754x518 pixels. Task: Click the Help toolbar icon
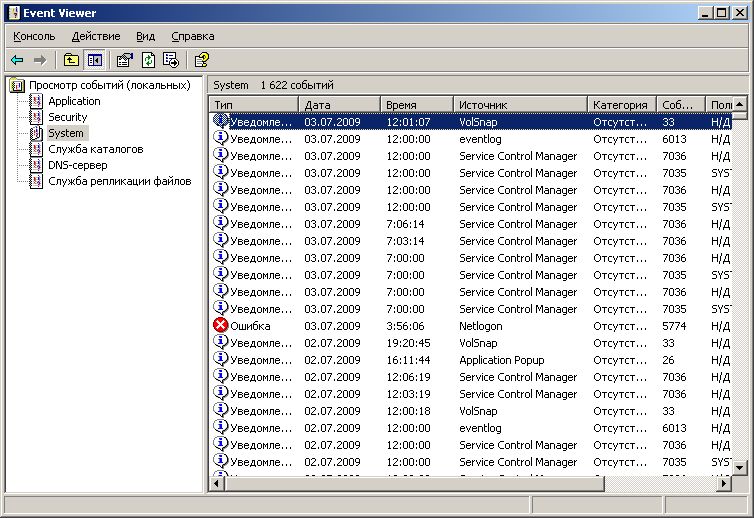(x=201, y=60)
